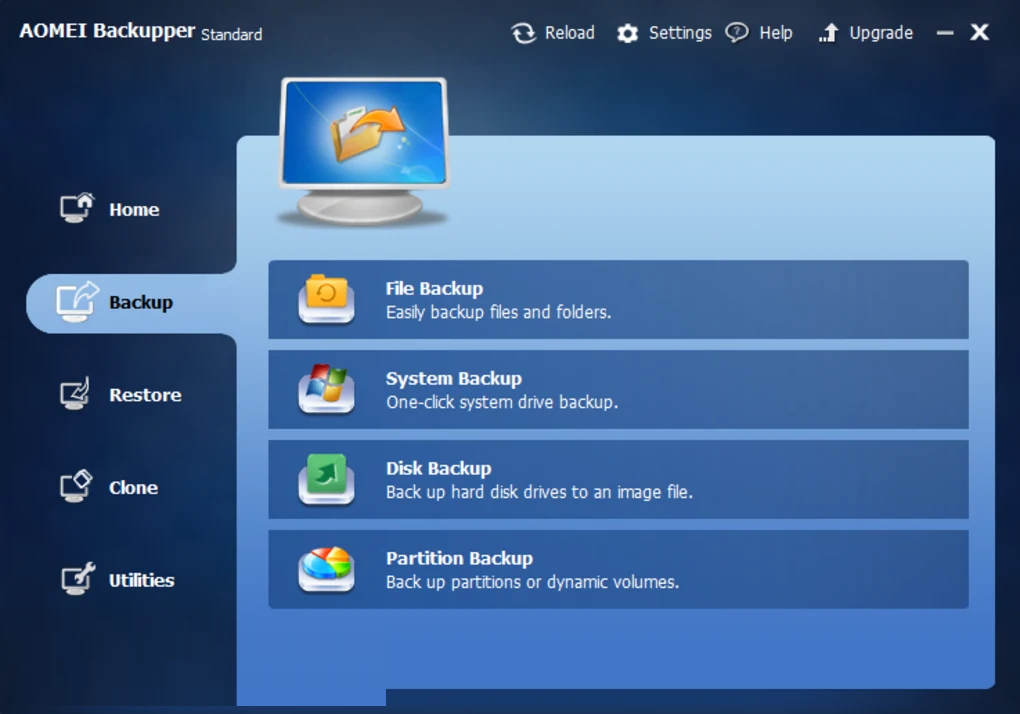Click the Restore monitor icon in sidebar
Viewport: 1020px width, 714px height.
[x=75, y=394]
